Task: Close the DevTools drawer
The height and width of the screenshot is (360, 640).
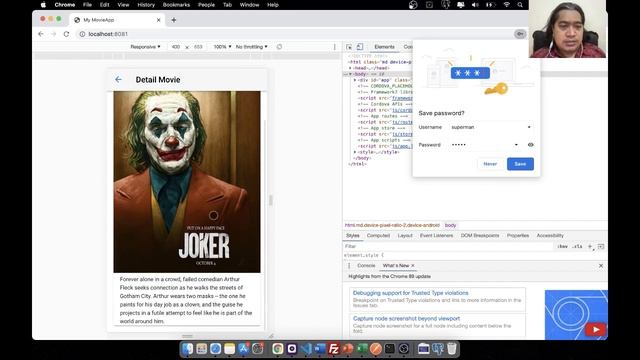Action: [601, 266]
